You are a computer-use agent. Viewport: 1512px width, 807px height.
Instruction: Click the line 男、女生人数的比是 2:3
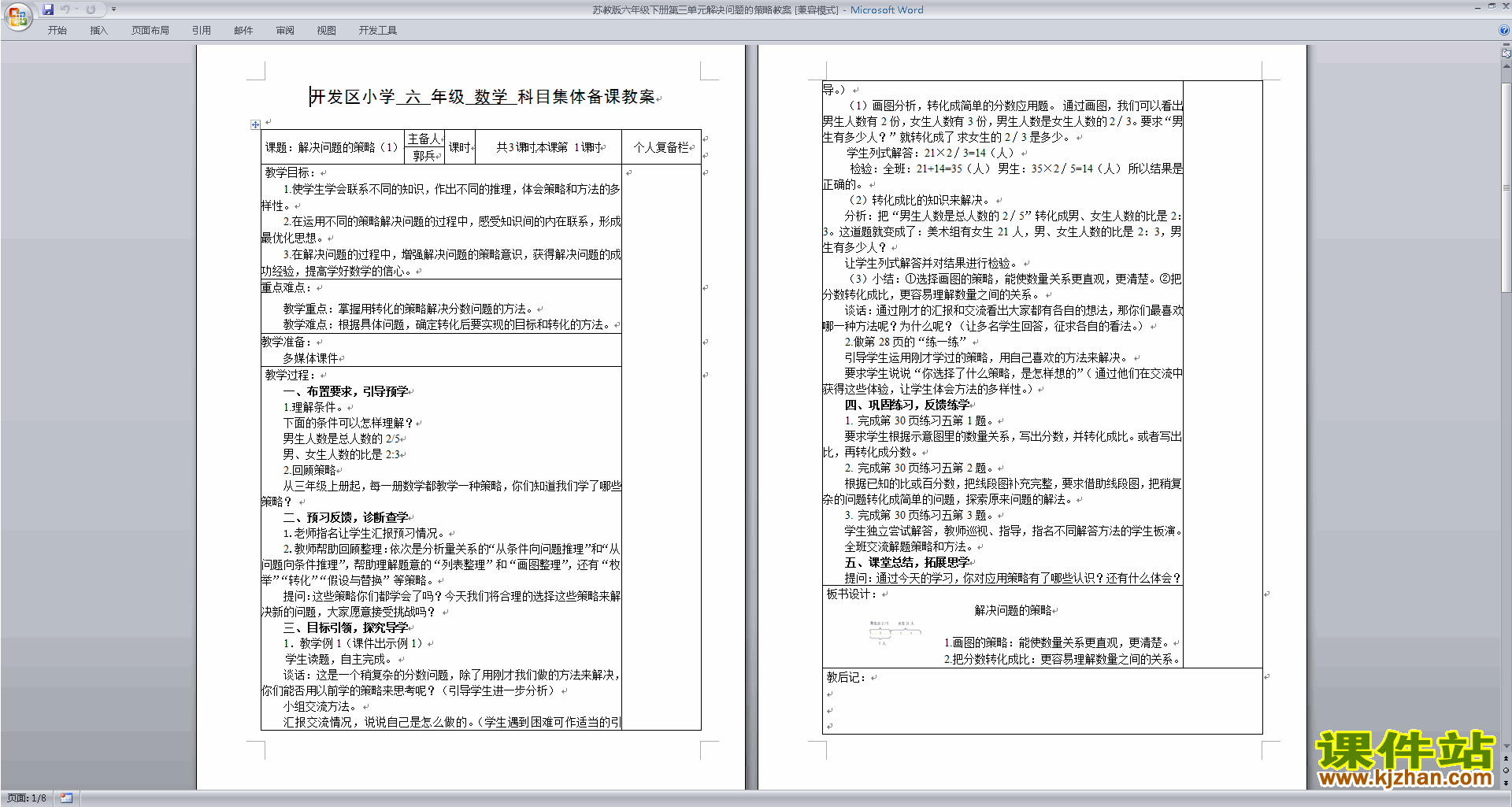(x=342, y=454)
